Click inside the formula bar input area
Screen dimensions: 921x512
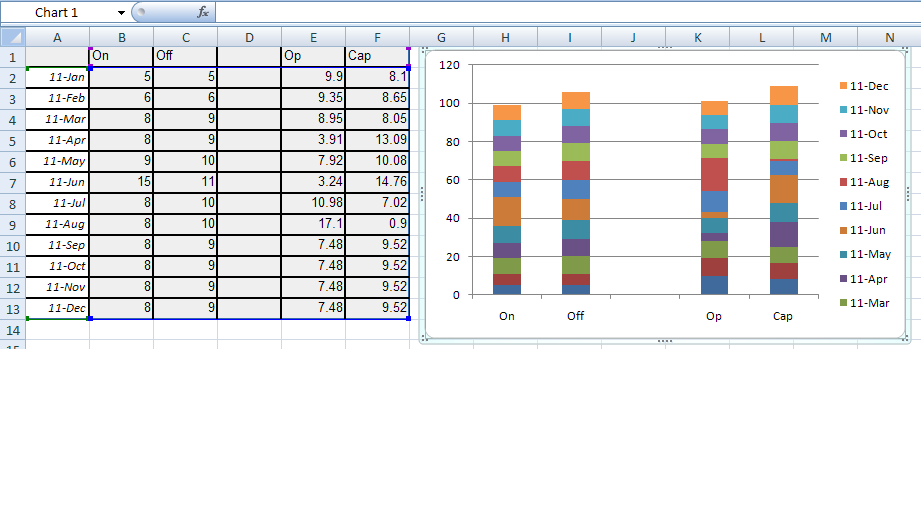click(x=560, y=12)
